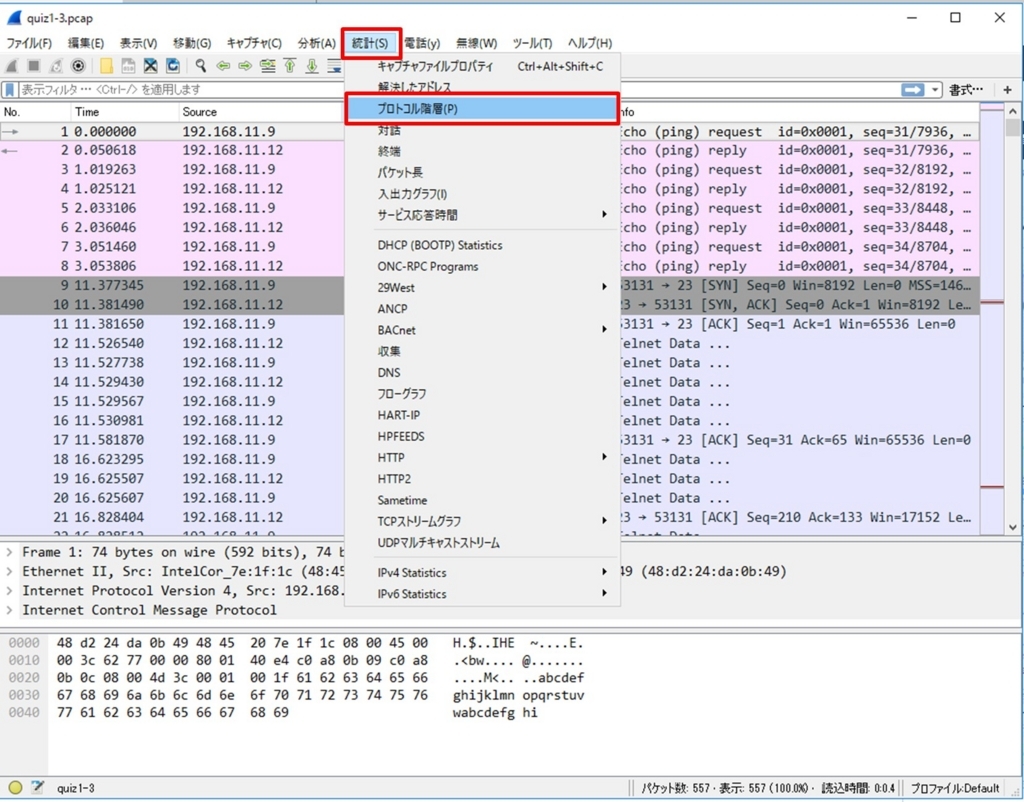Select 対話 in statistics menu

pyautogui.click(x=482, y=131)
